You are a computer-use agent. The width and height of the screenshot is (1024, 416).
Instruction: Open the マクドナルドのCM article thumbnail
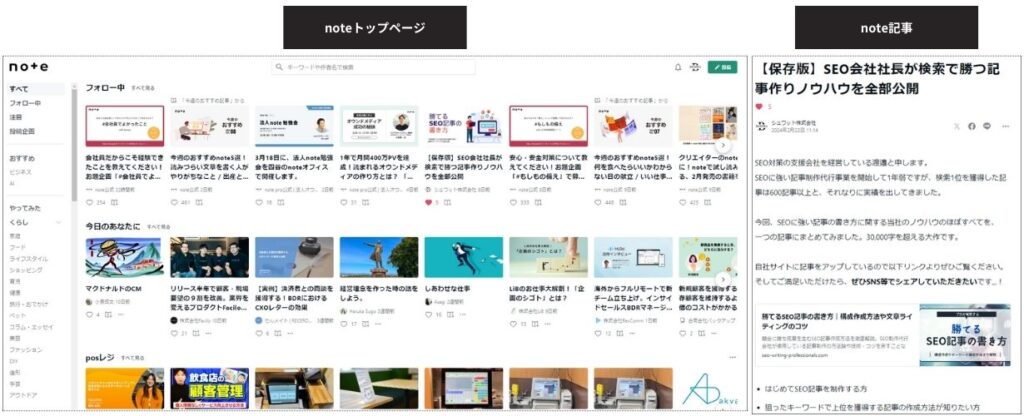(x=124, y=256)
